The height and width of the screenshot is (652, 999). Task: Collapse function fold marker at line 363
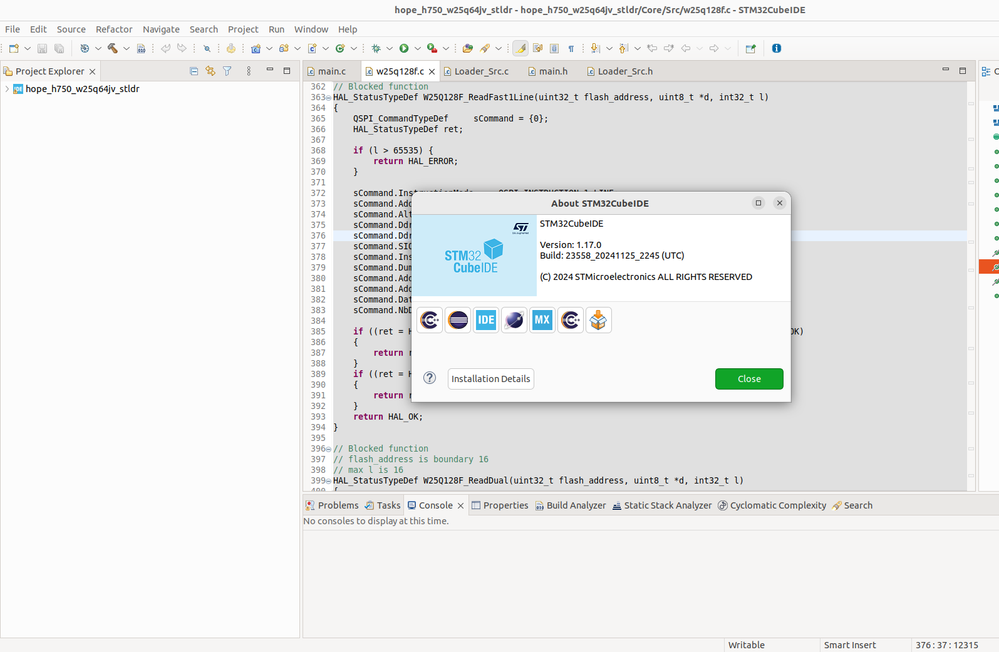coord(329,98)
